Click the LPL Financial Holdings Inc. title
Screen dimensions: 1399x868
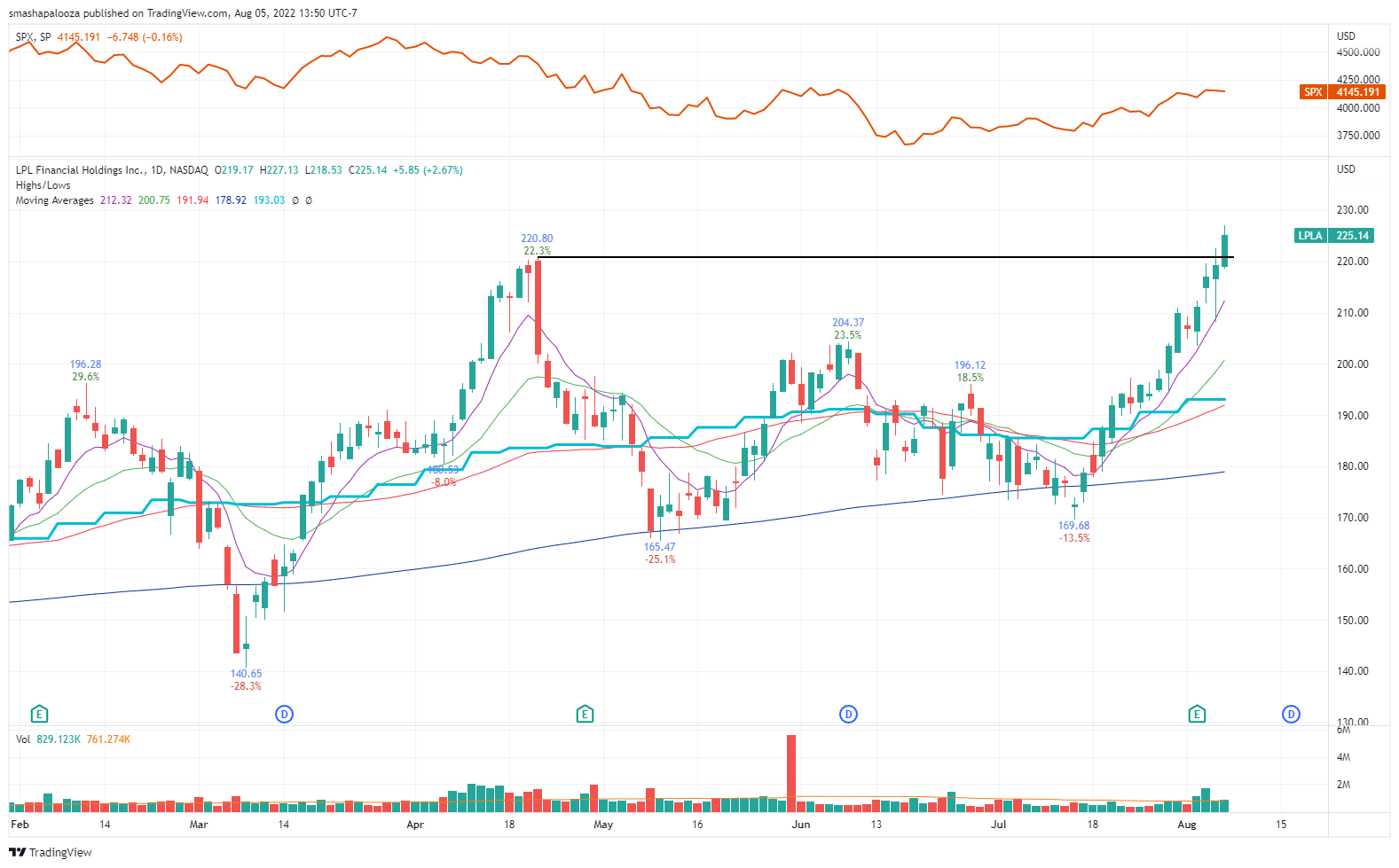click(x=79, y=170)
